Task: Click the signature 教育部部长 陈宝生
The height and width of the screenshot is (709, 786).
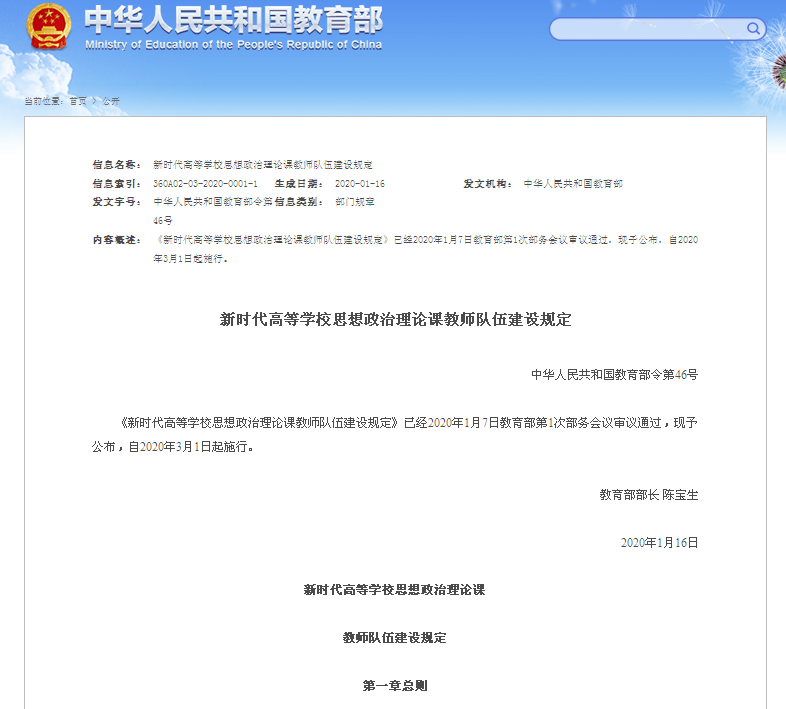Action: (x=648, y=495)
